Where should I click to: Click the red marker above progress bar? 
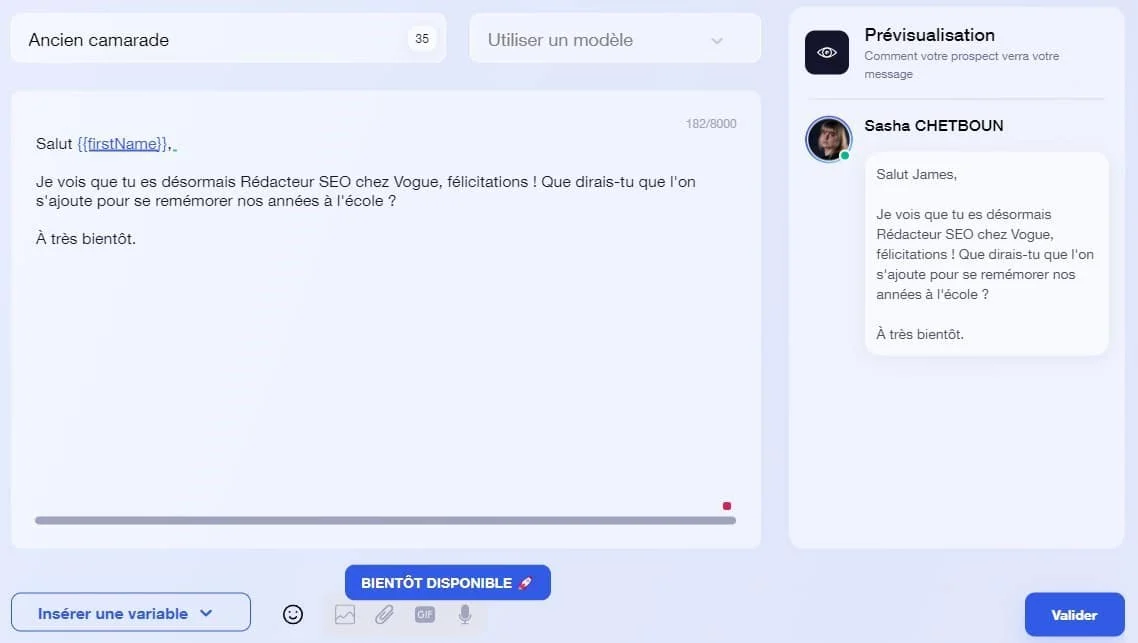[x=726, y=506]
